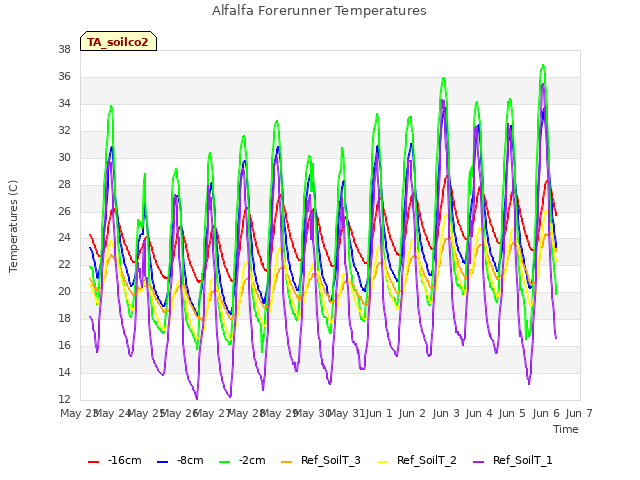Click the 36 y-axis tick label
640x480 pixels.
64,76
